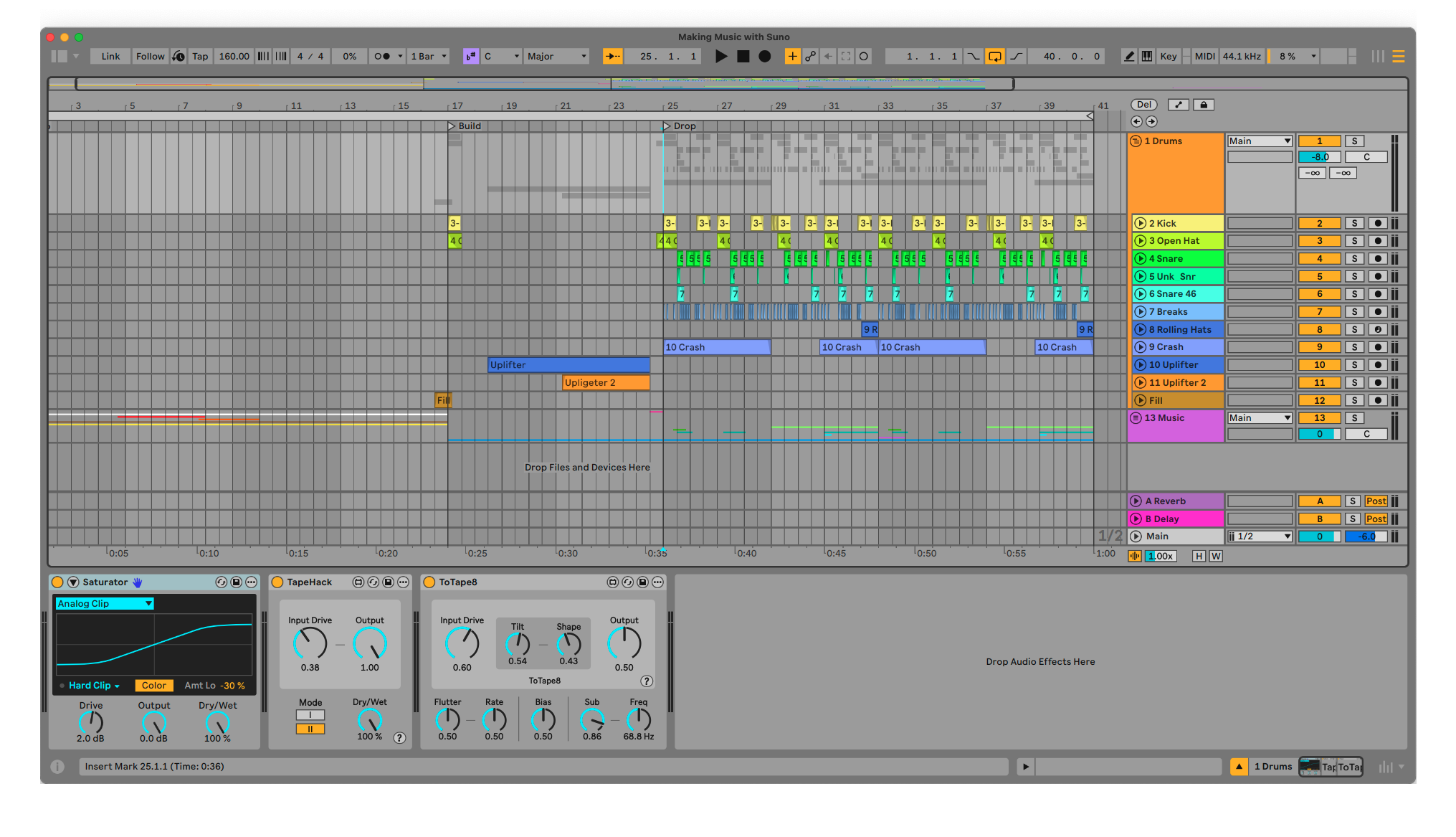Viewport: 1456px width, 837px height.
Task: Toggle the Automation Arm button
Action: pos(810,56)
